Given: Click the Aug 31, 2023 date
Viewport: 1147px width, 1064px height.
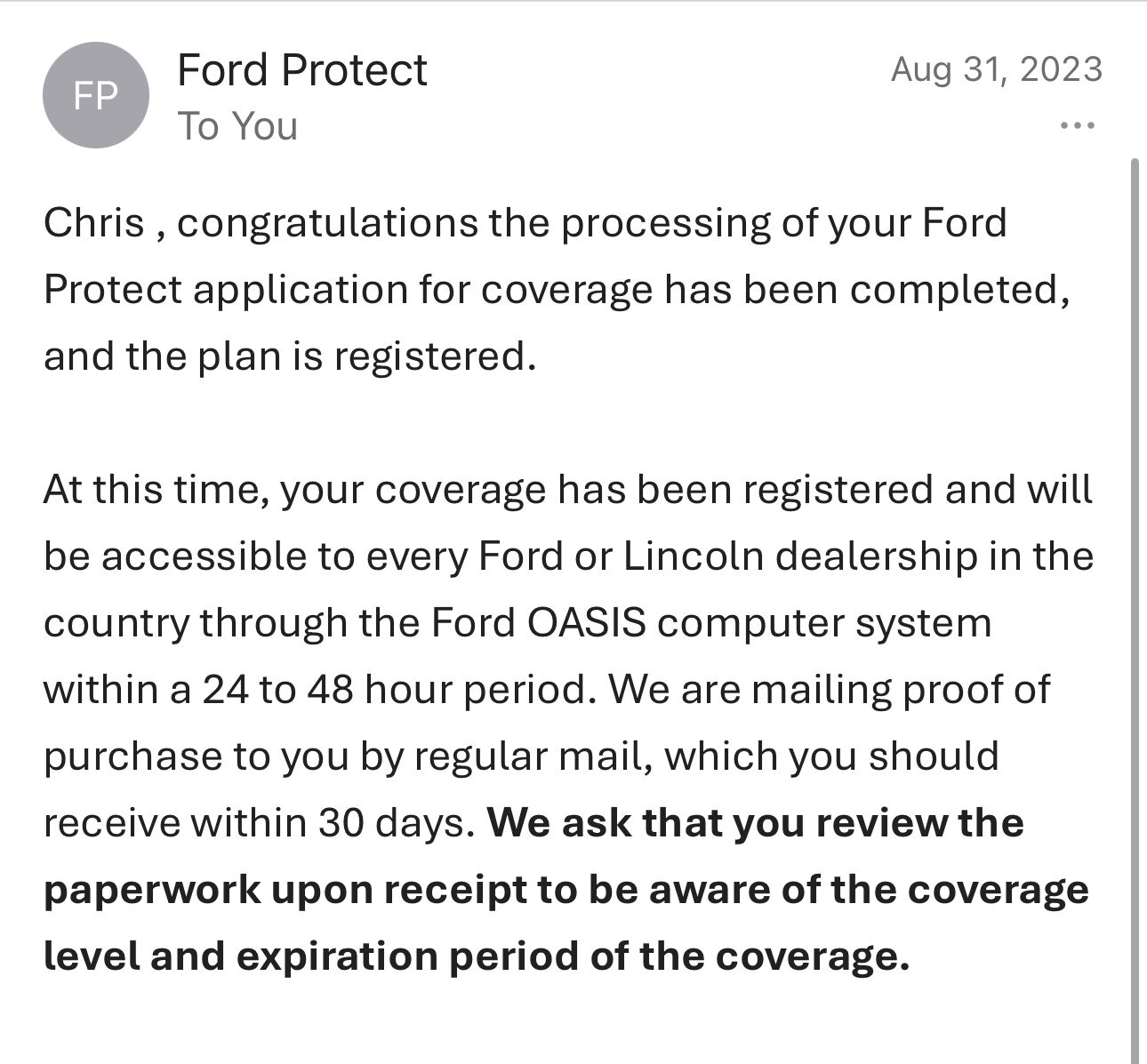Looking at the screenshot, I should coord(996,69).
